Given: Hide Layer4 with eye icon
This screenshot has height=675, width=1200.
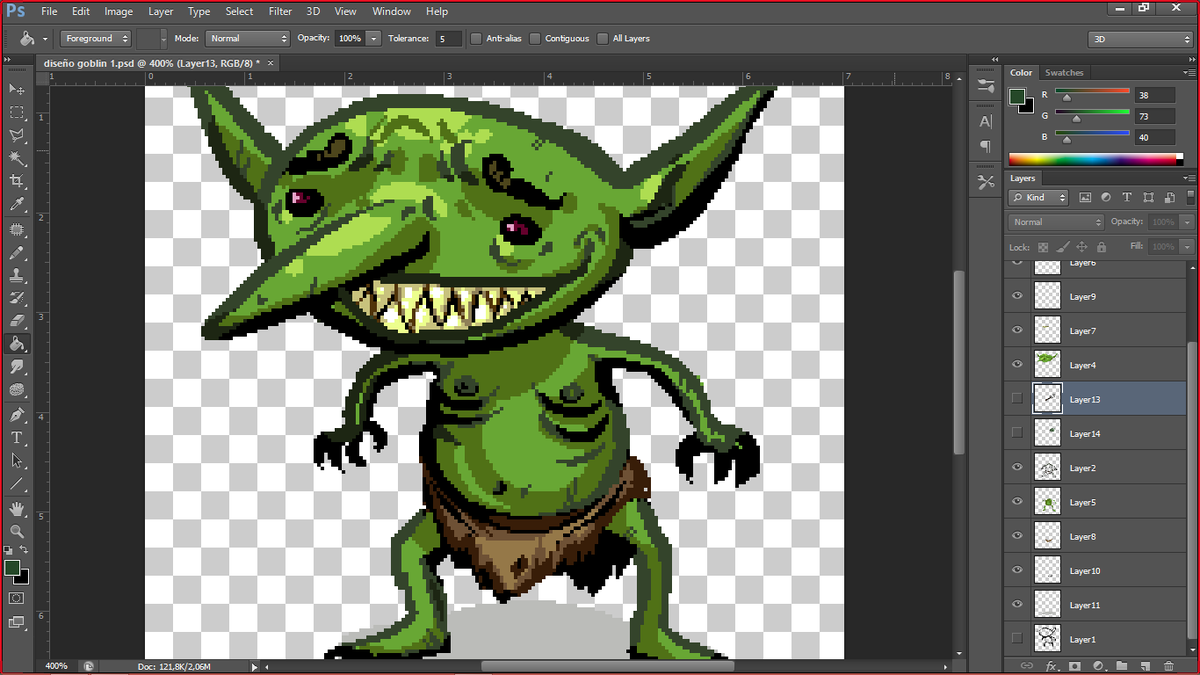Looking at the screenshot, I should pos(1017,364).
